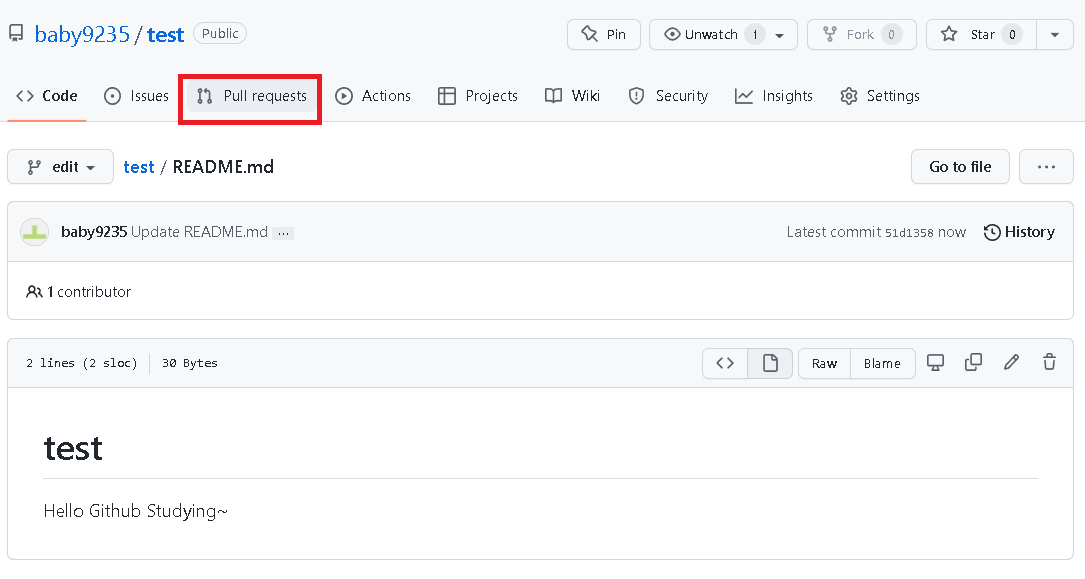Open the Issues tab
This screenshot has height=579, width=1085.
pyautogui.click(x=136, y=96)
